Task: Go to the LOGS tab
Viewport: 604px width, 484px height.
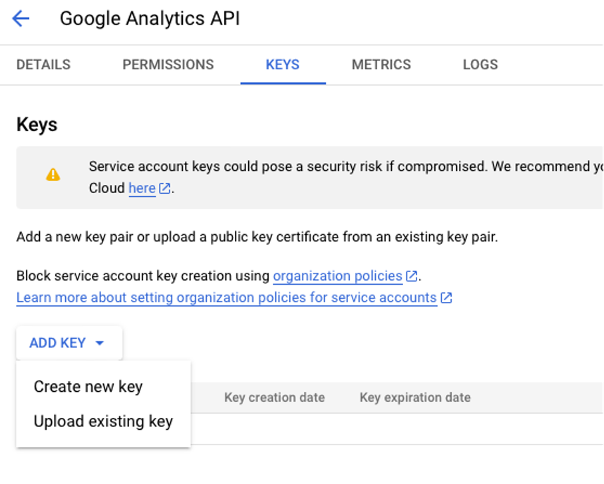Action: 480,65
